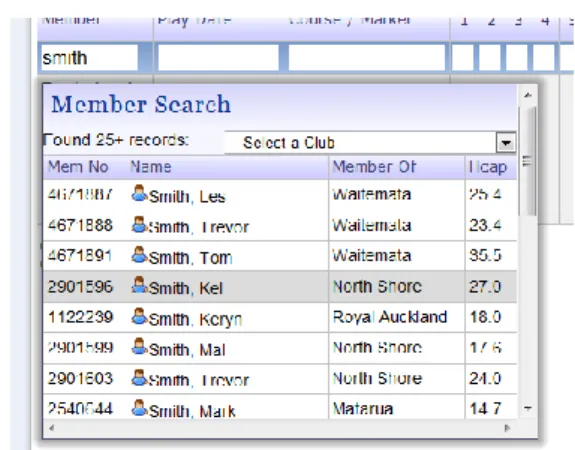Screen dimensions: 575x450
Task: Click the Found 25+ records label
Action: pyautogui.click(x=116, y=140)
